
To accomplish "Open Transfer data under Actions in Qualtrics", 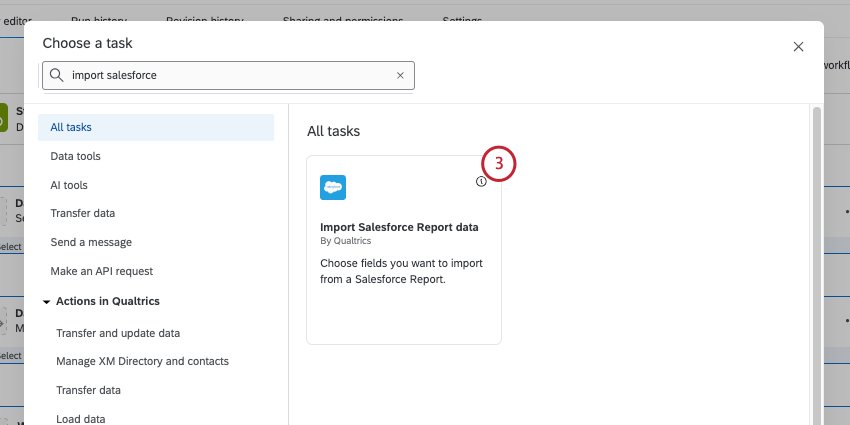I will 89,390.
